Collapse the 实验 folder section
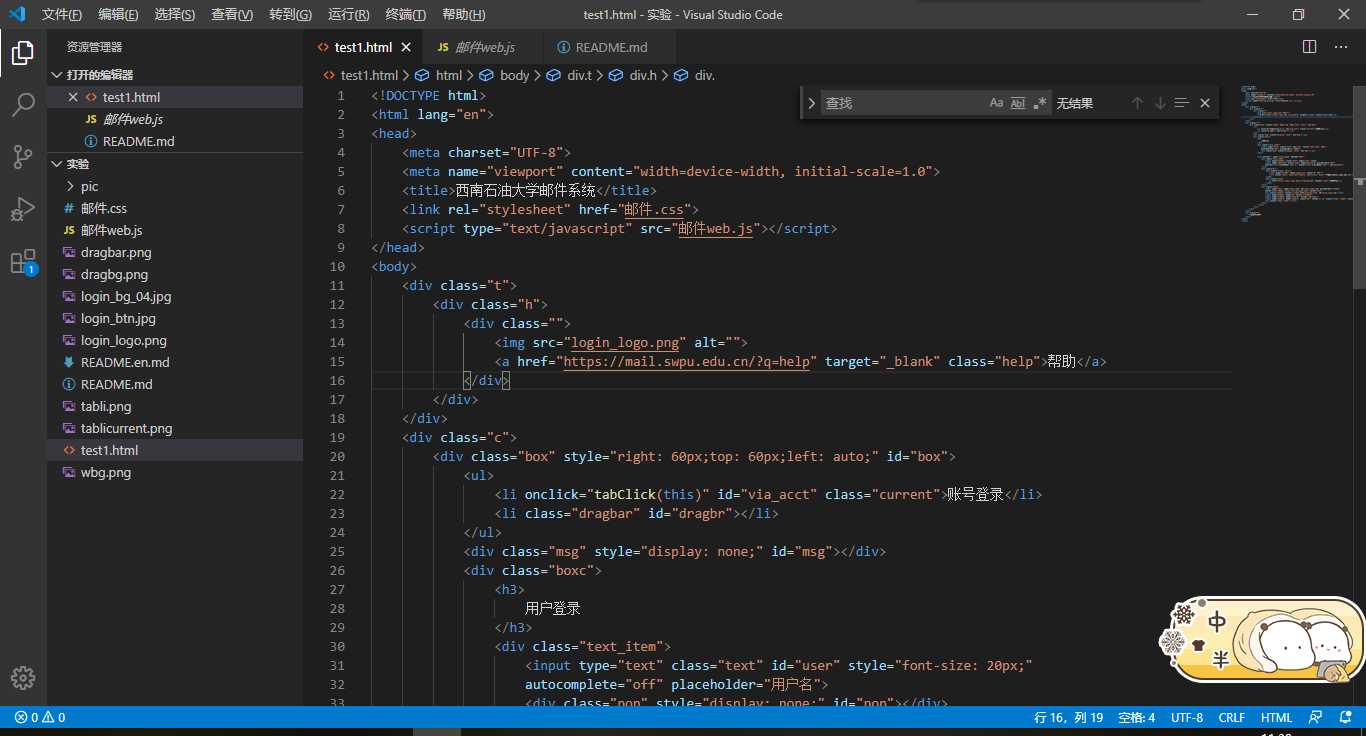Screen dimensions: 1366x736 [175, 164]
